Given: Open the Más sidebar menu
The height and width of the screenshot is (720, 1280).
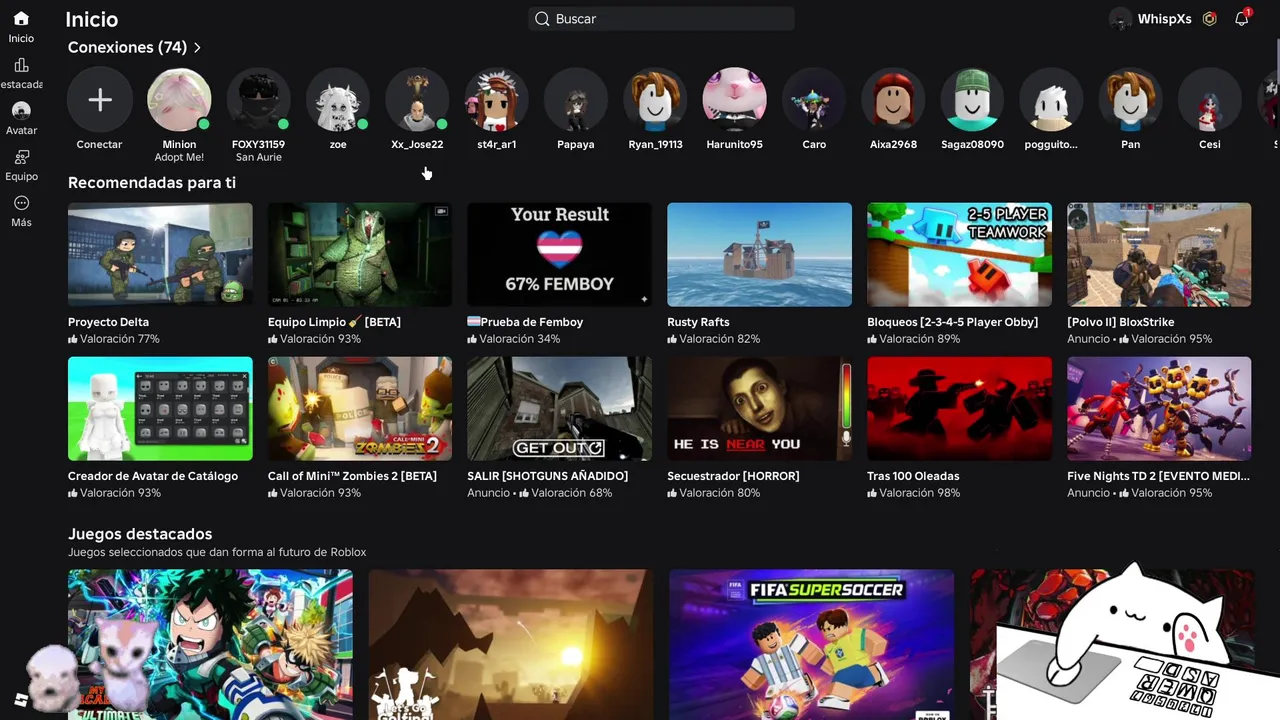Looking at the screenshot, I should coord(21,203).
